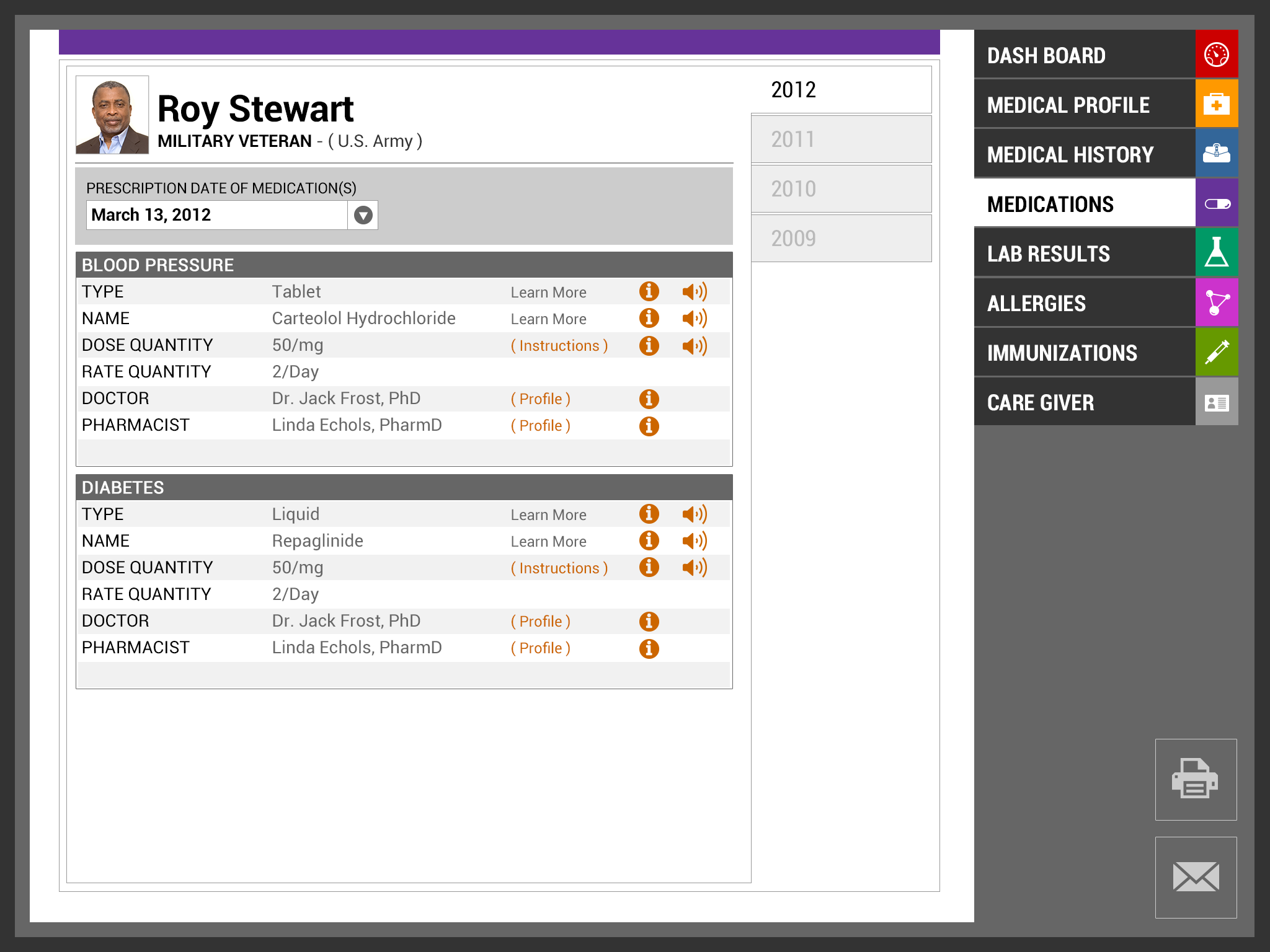This screenshot has height=952, width=1270.
Task: Open the Medical Profile first-aid icon
Action: pyautogui.click(x=1216, y=104)
